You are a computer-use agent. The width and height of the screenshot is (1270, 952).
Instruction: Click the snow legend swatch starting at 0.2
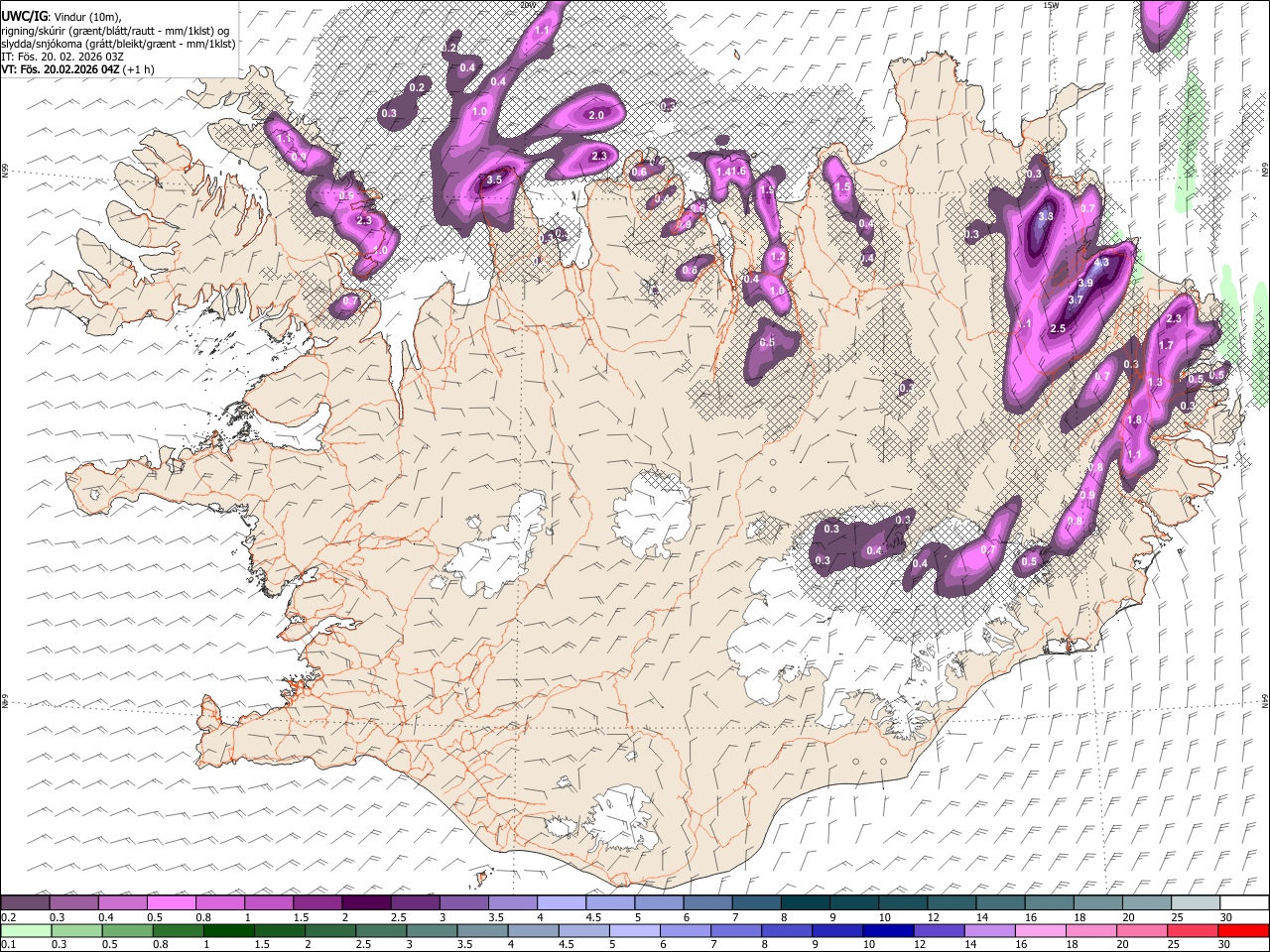click(x=25, y=903)
